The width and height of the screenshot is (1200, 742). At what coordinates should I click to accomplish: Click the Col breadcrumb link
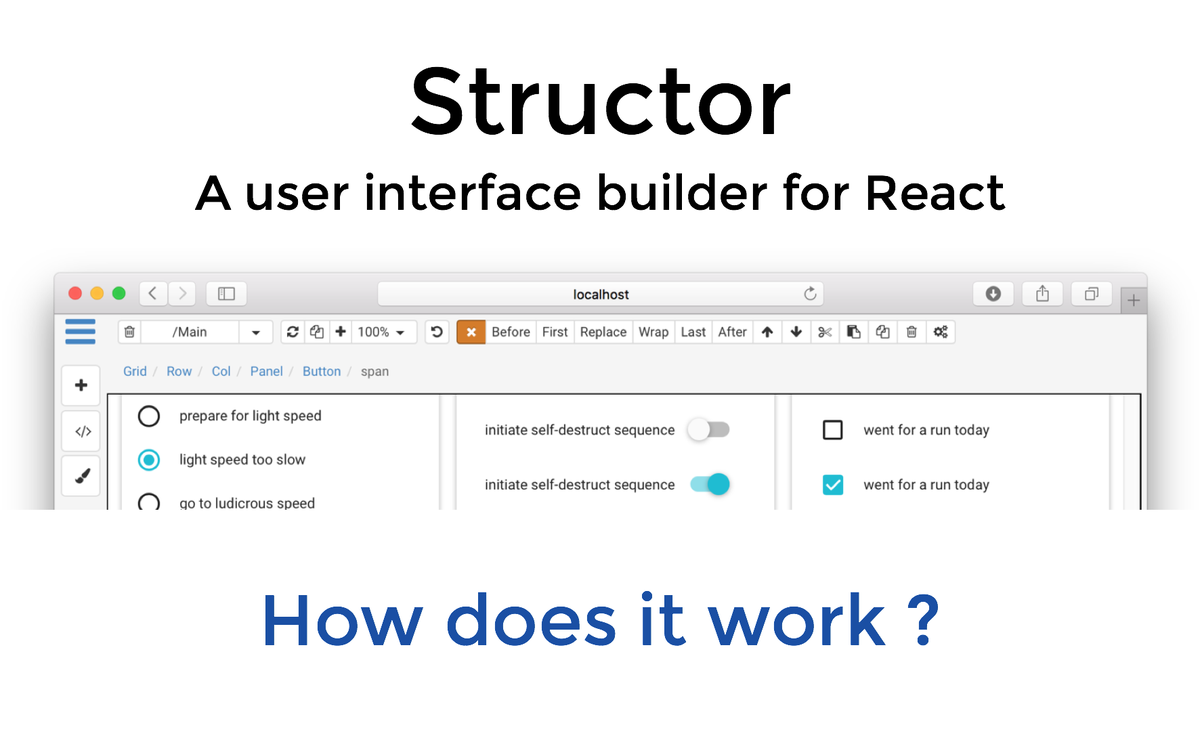(x=221, y=371)
